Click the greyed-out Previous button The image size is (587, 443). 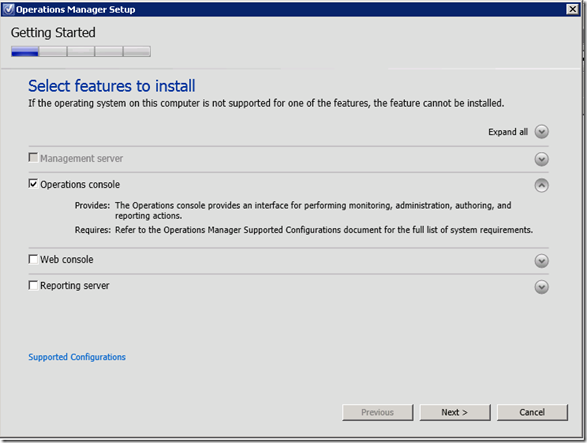point(377,412)
